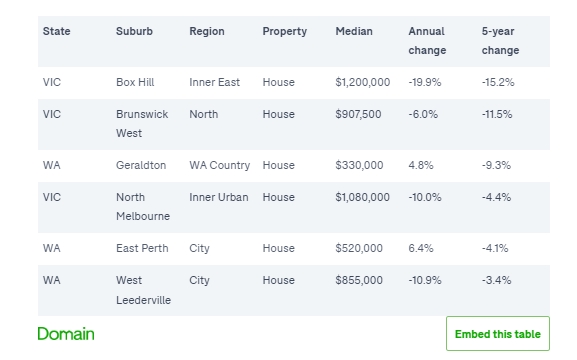Screen dimensions: 577x360
Task: Click the $330,000 median value
Action: pos(359,165)
